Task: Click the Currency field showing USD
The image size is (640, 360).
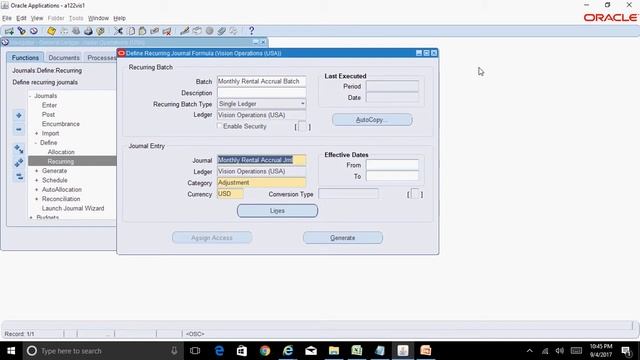Action: 230,194
